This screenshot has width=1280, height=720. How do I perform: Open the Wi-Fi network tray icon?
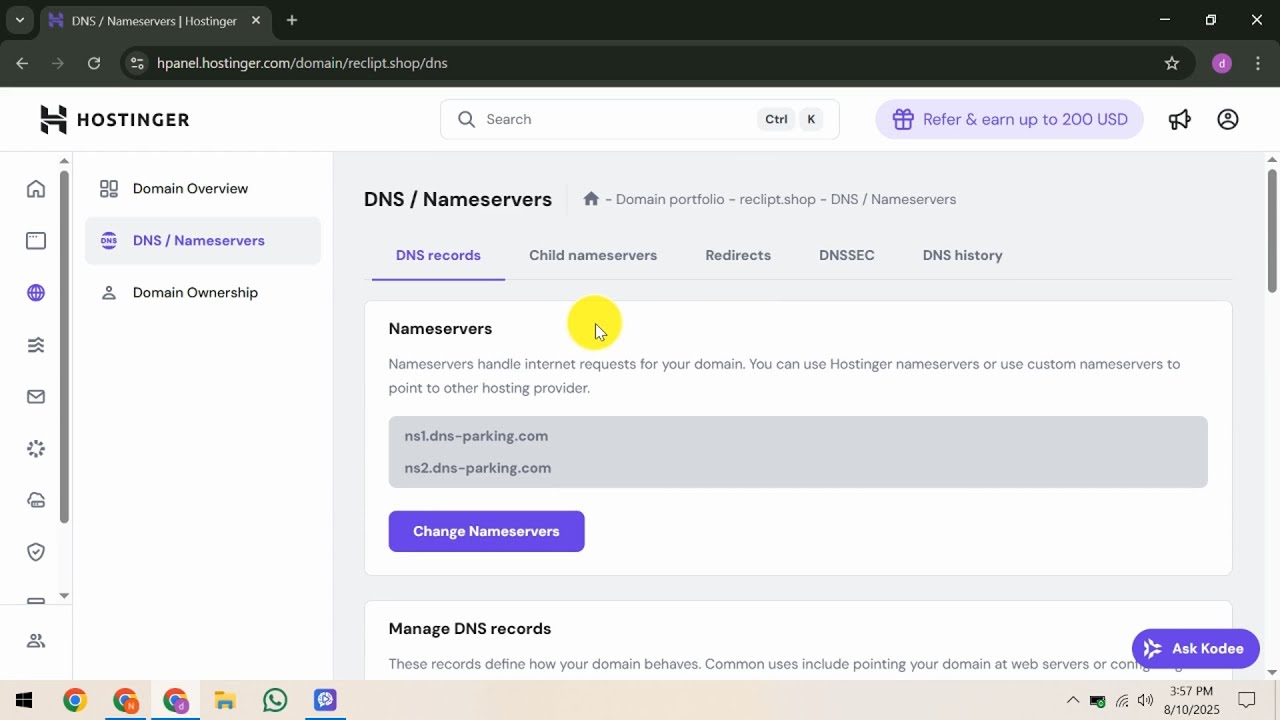tap(1122, 700)
